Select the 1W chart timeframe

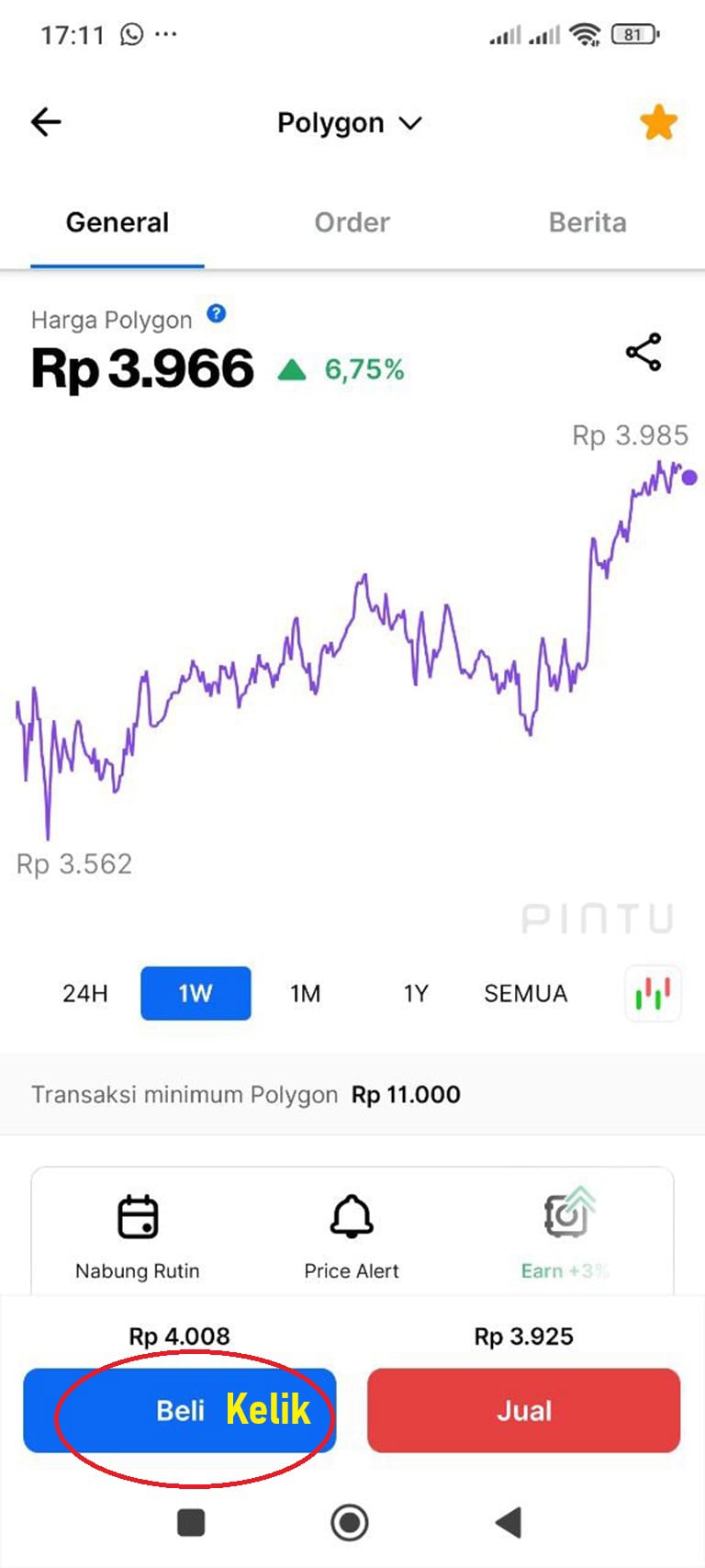tap(196, 993)
